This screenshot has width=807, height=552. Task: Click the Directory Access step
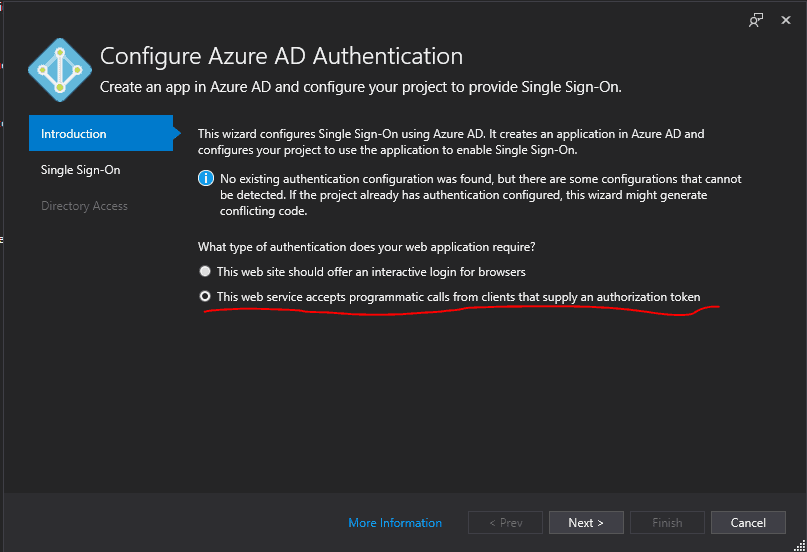tap(84, 206)
